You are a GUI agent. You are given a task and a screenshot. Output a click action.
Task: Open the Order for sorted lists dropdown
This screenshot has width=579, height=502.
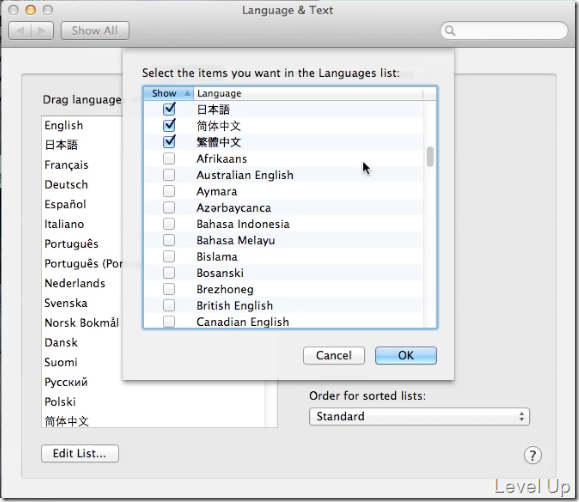[419, 416]
